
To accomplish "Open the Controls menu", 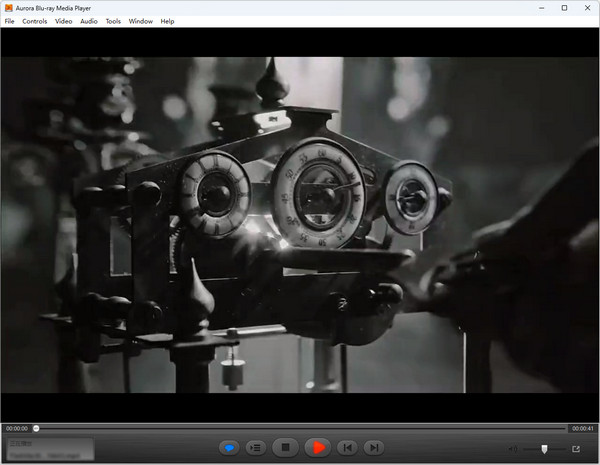I will coord(34,21).
